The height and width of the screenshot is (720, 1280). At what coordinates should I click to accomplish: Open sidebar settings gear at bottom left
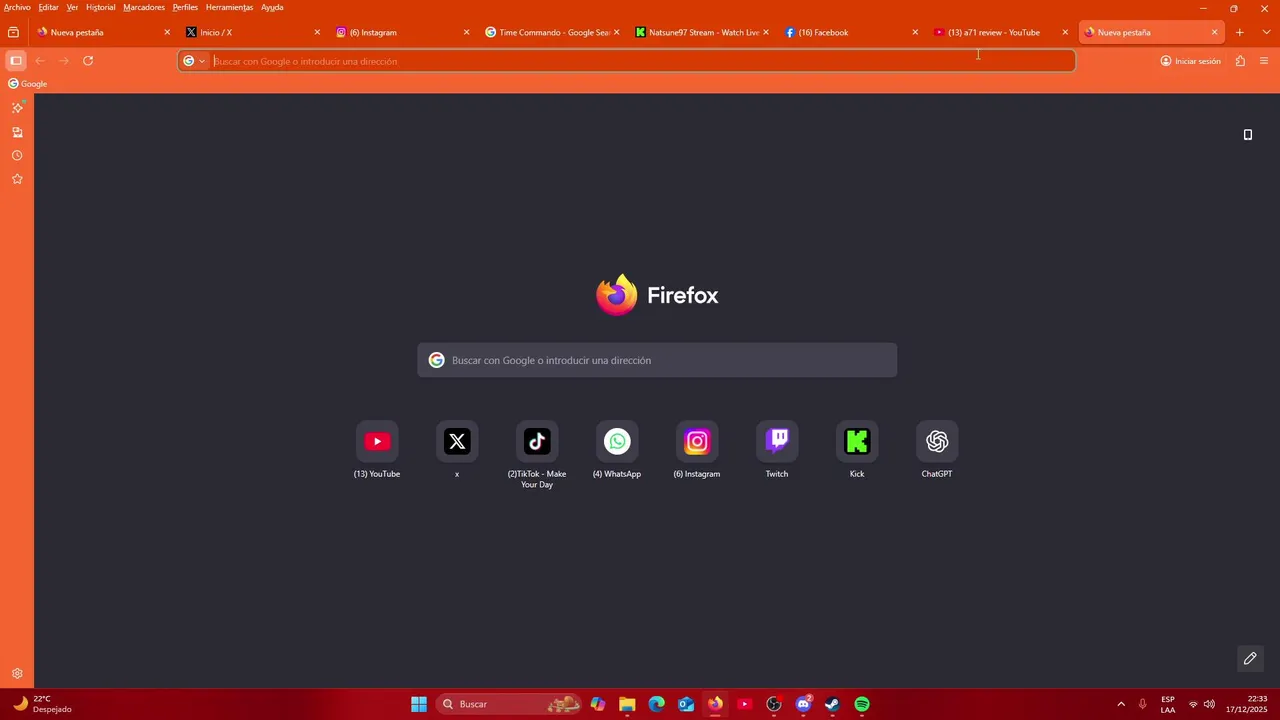click(x=17, y=674)
